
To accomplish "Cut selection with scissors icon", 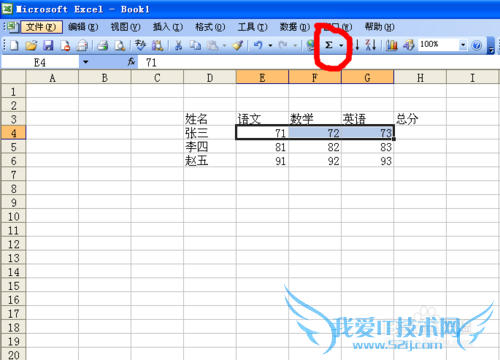I will [179, 45].
